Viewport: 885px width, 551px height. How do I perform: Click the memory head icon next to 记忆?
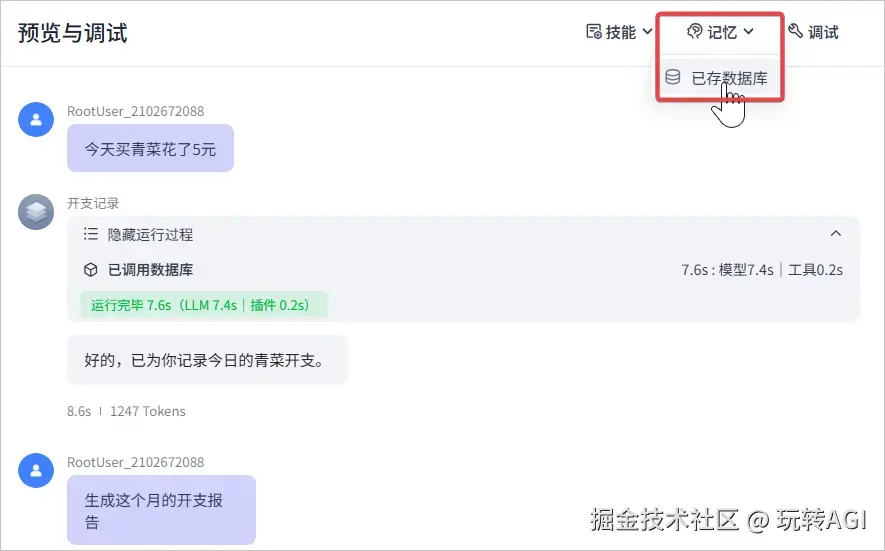coord(695,32)
